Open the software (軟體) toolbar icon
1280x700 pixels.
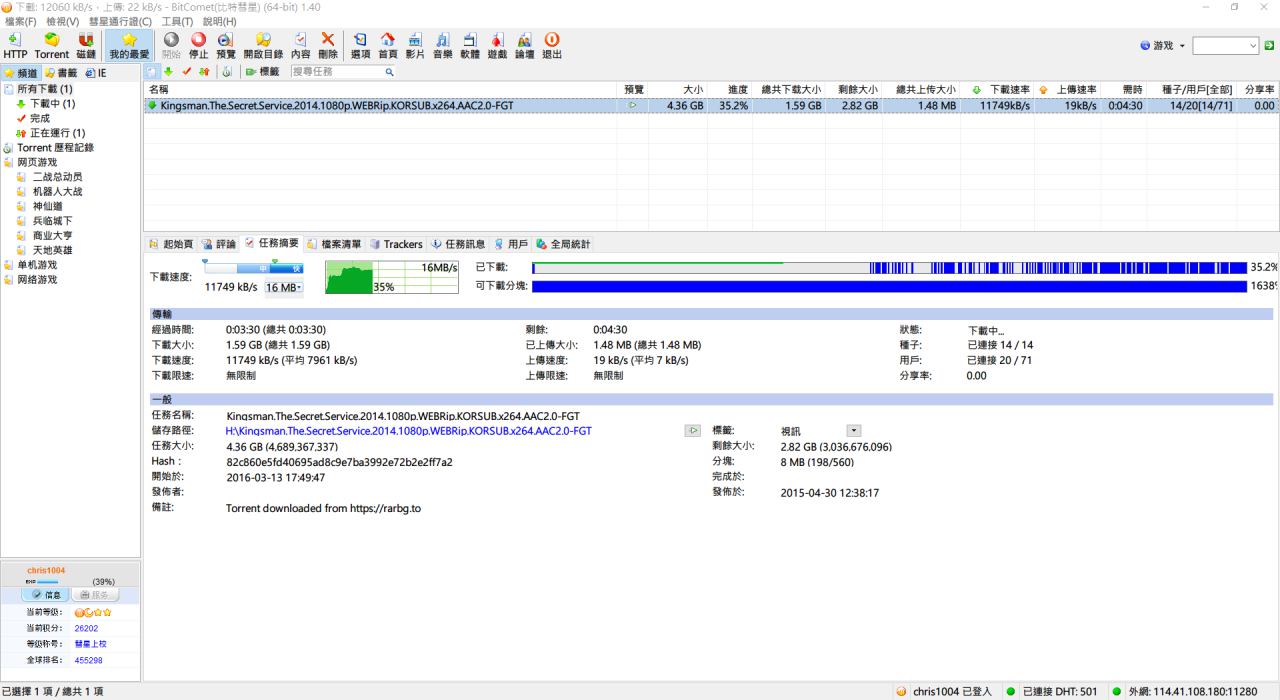pyautogui.click(x=470, y=46)
